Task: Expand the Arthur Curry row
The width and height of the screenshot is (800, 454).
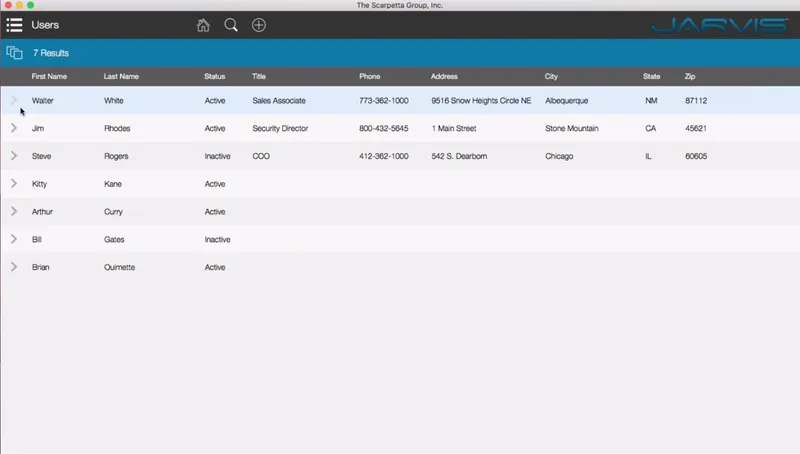Action: 14,211
